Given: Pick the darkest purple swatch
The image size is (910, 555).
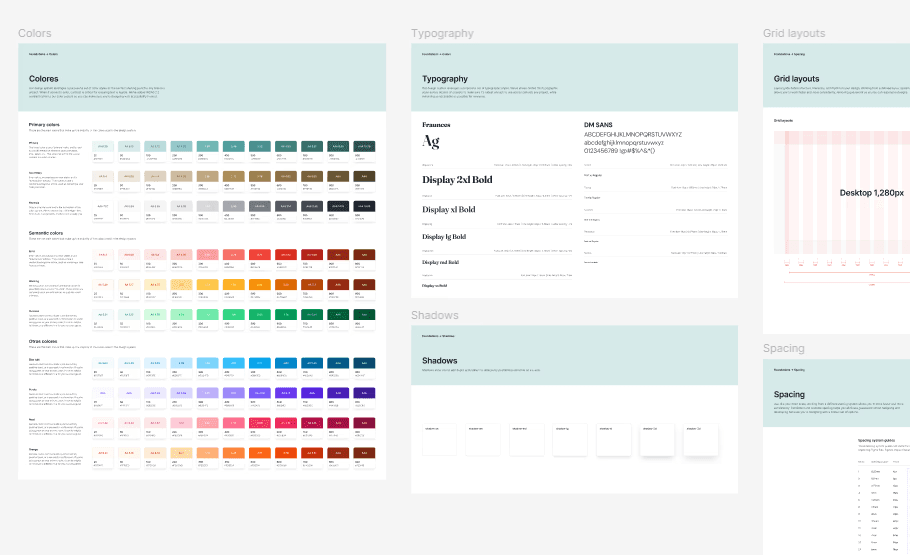Looking at the screenshot, I should pyautogui.click(x=364, y=393).
